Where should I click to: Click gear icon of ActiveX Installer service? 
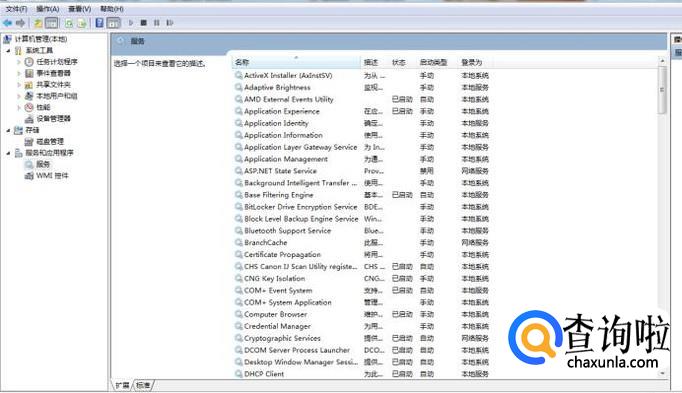[x=239, y=75]
